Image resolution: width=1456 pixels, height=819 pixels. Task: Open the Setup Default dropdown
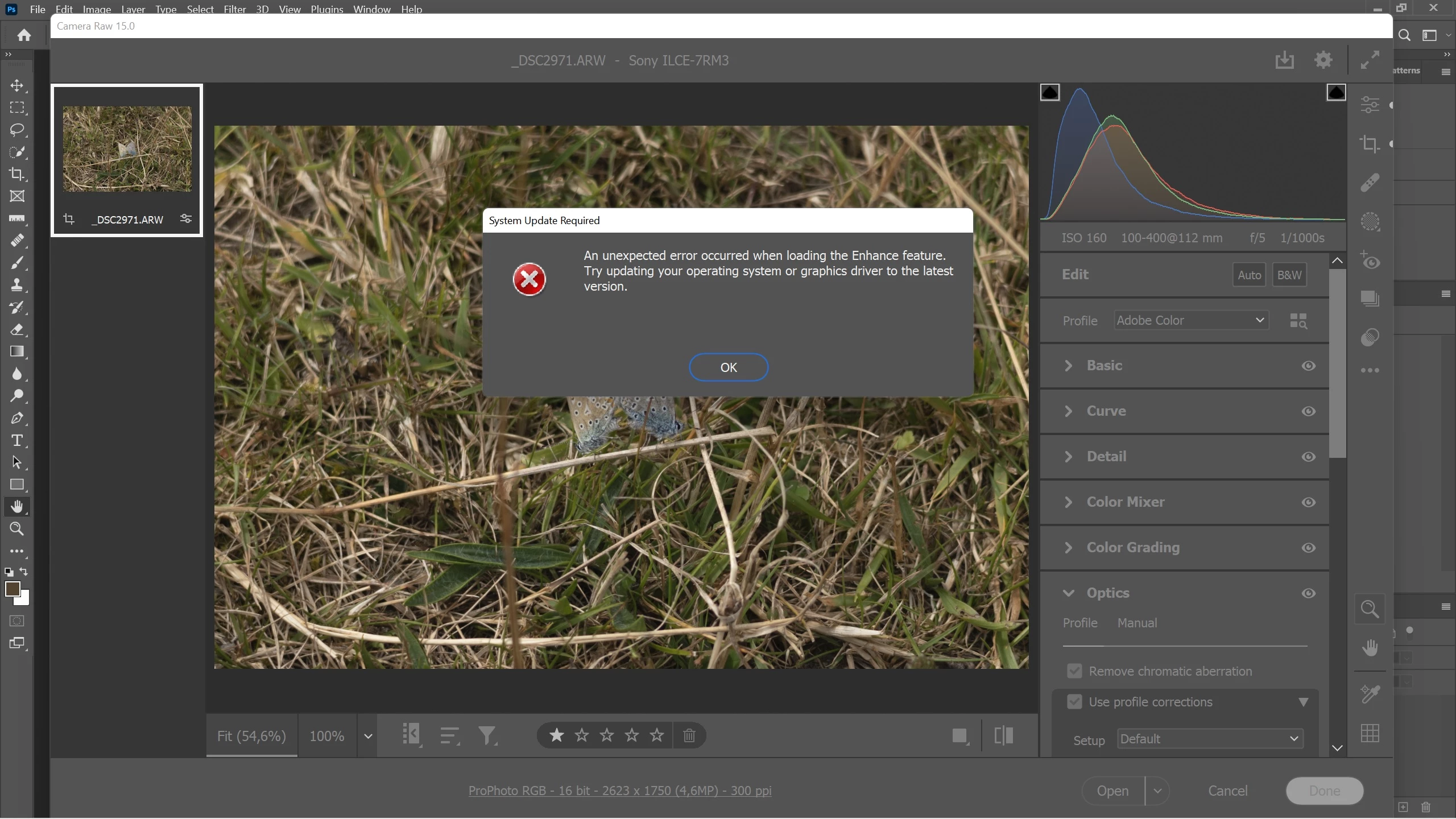tap(1209, 739)
